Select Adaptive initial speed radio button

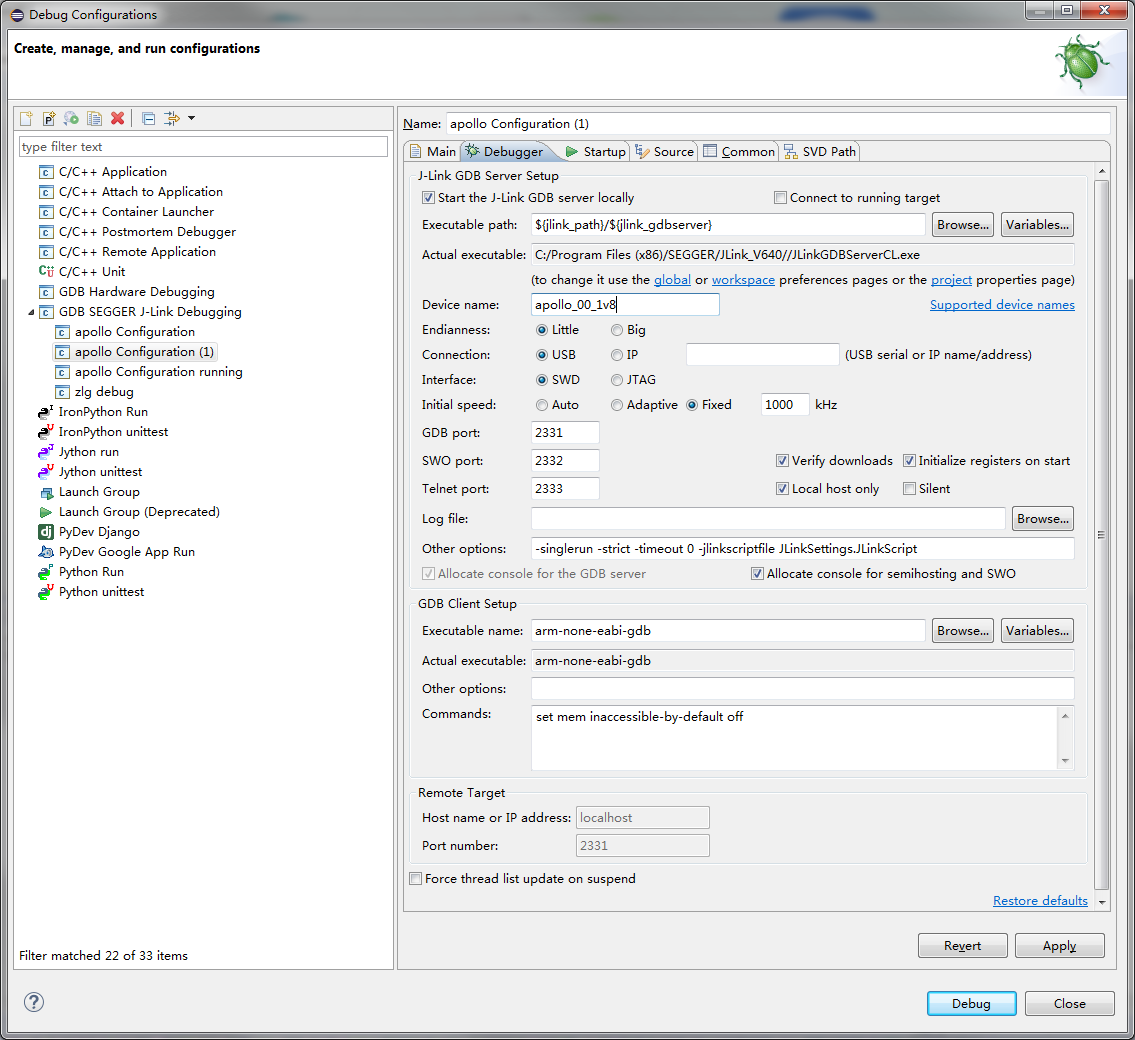point(617,405)
